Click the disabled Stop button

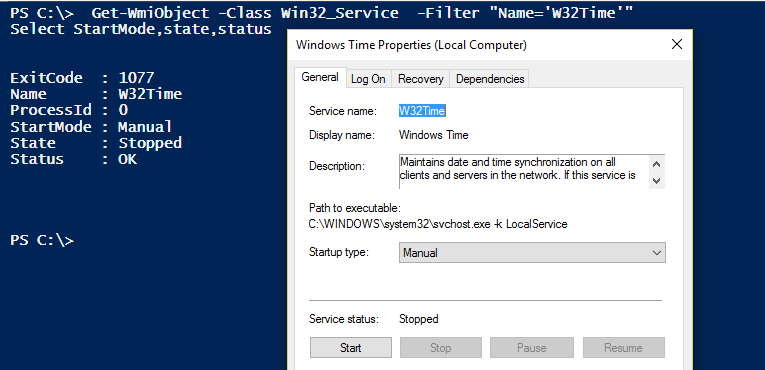441,348
